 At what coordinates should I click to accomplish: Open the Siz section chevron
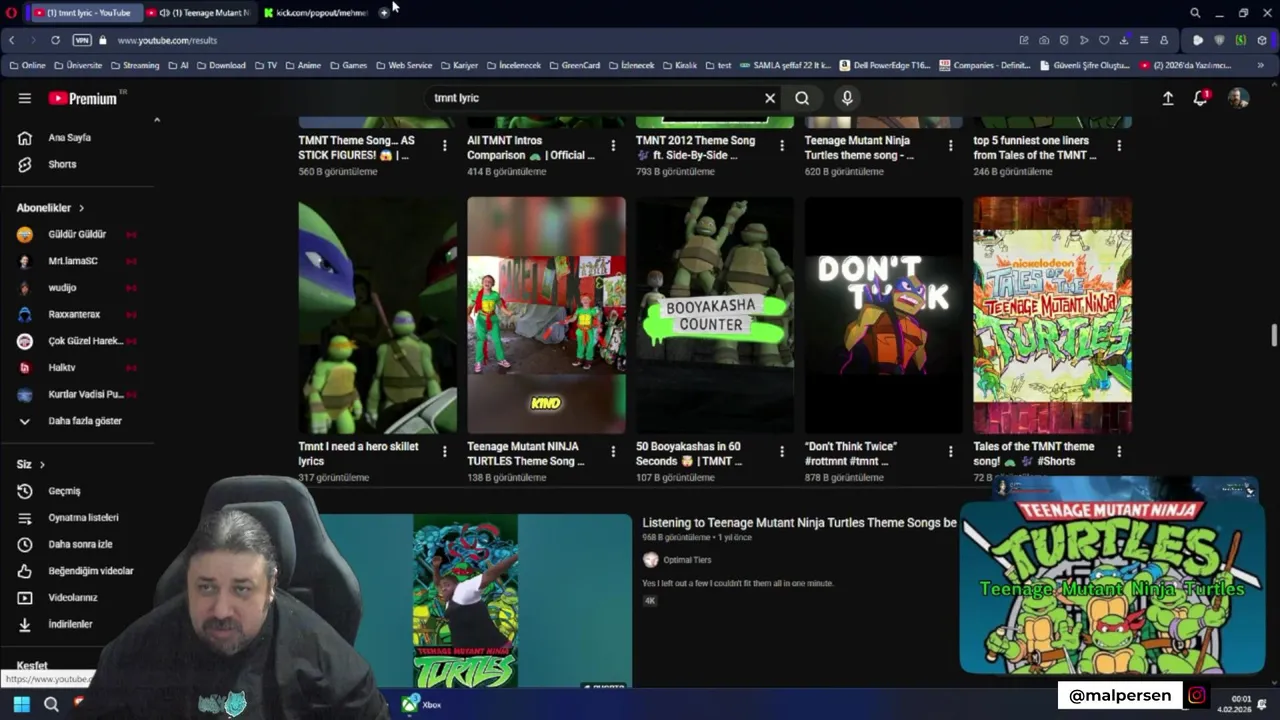42,465
